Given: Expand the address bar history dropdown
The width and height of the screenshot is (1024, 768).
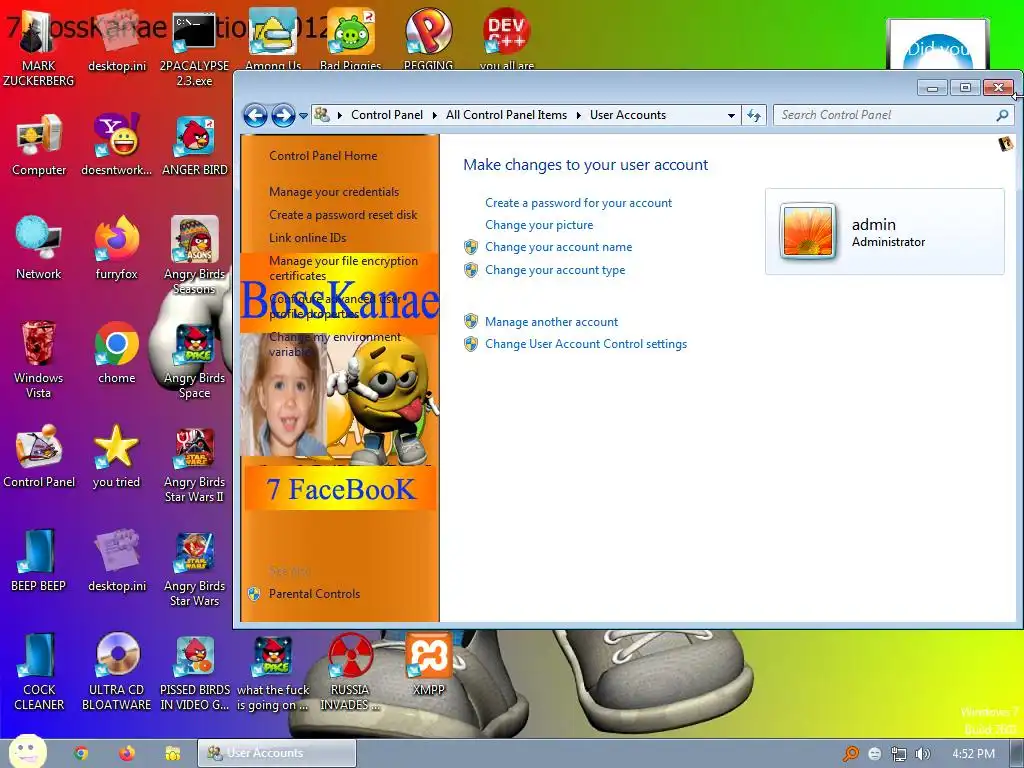Looking at the screenshot, I should [731, 116].
